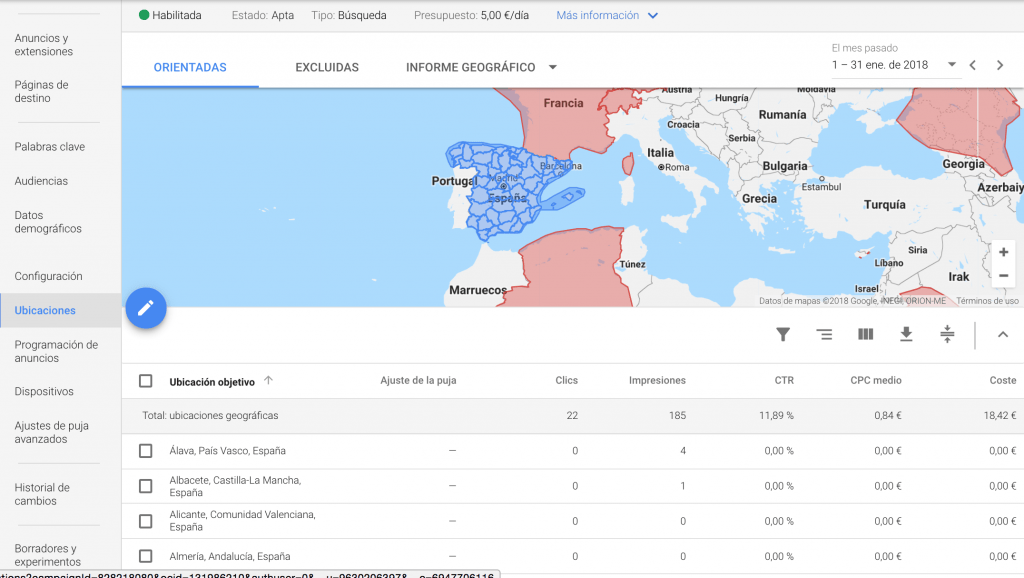Expand the Más información dropdown
1024x578 pixels.
(x=607, y=15)
